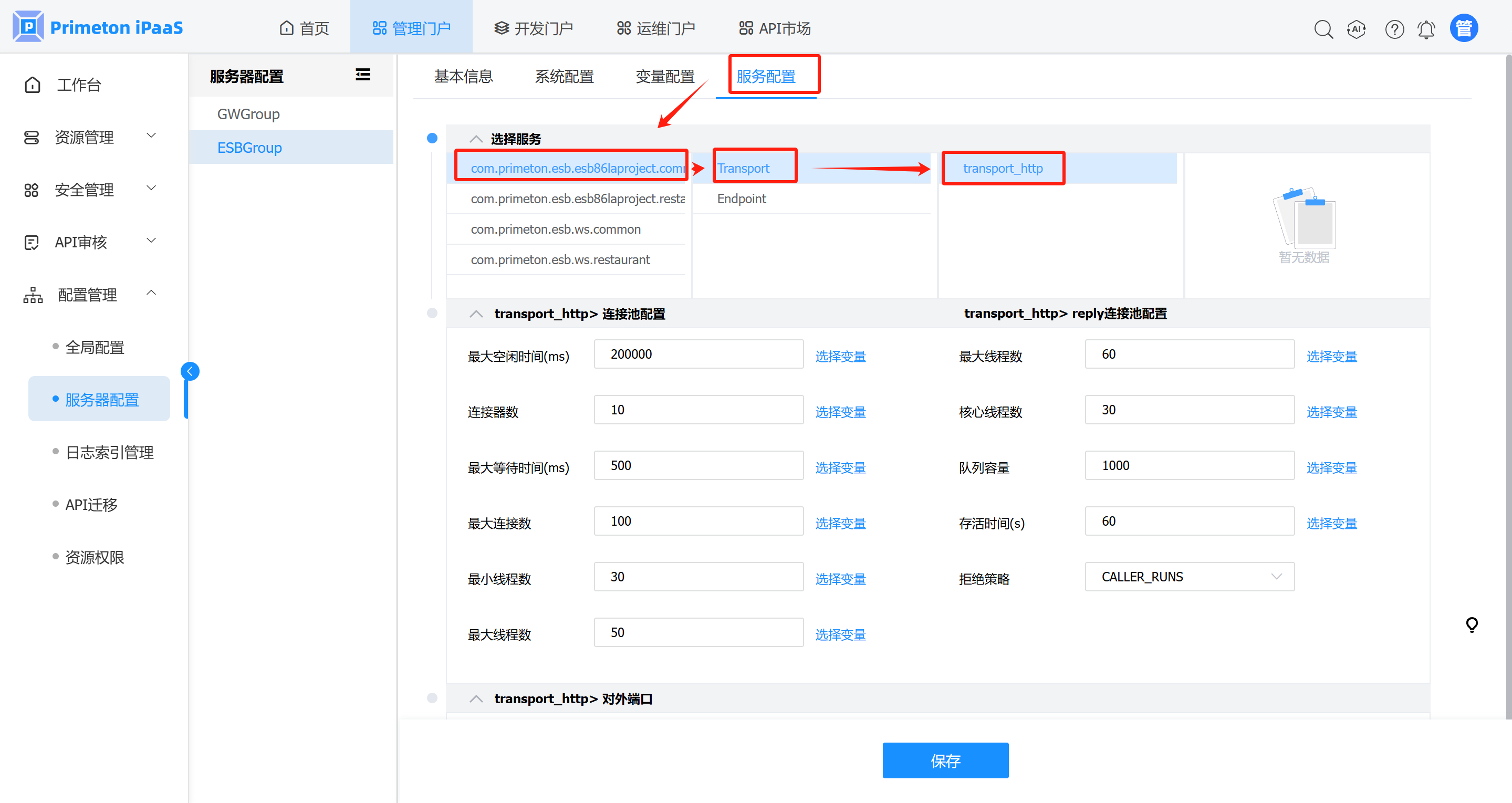The image size is (1512, 803).
Task: Click the search magnifier icon
Action: pyautogui.click(x=1323, y=29)
